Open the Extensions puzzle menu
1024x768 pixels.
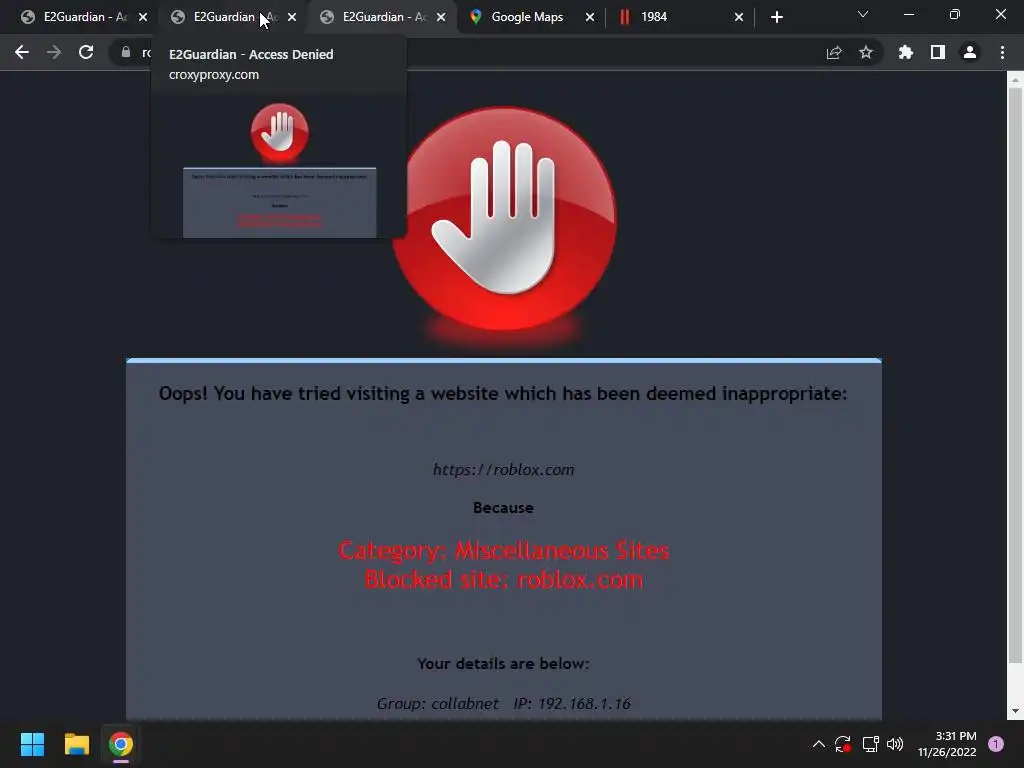[x=906, y=52]
